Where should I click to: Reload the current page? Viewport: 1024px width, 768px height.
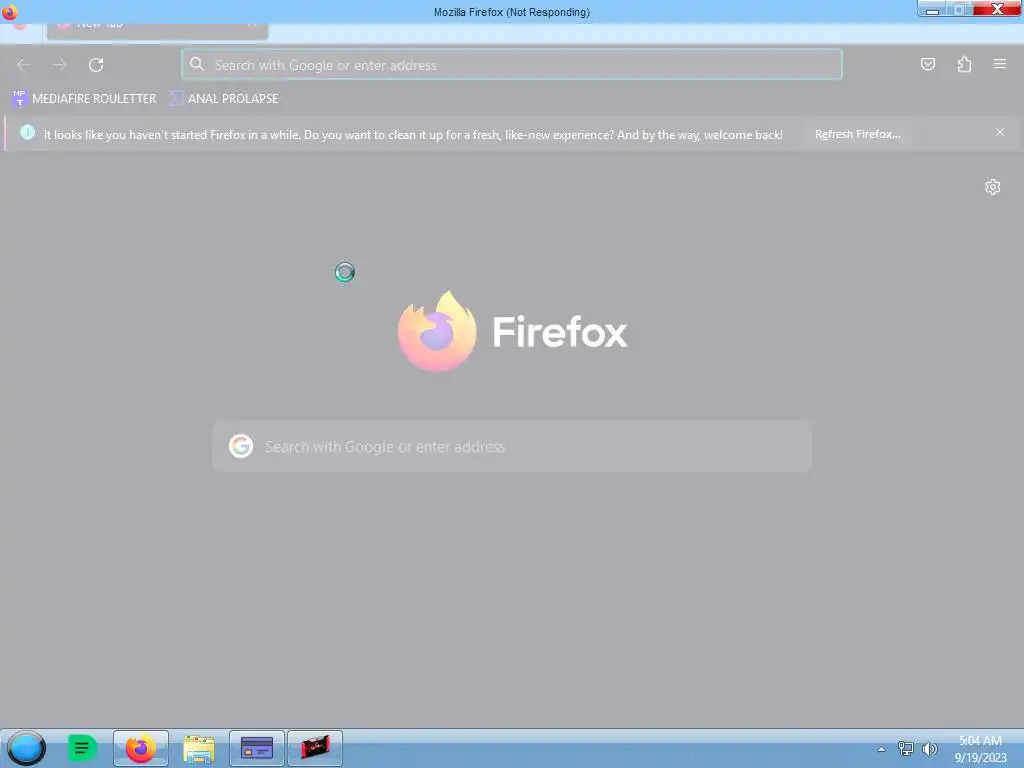coord(96,65)
